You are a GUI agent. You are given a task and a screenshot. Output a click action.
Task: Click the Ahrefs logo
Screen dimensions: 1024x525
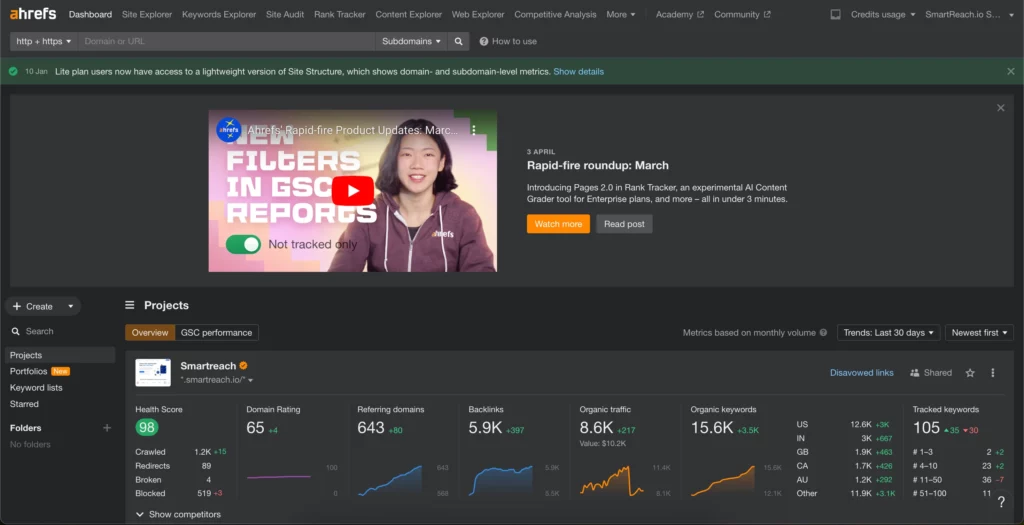coord(33,14)
